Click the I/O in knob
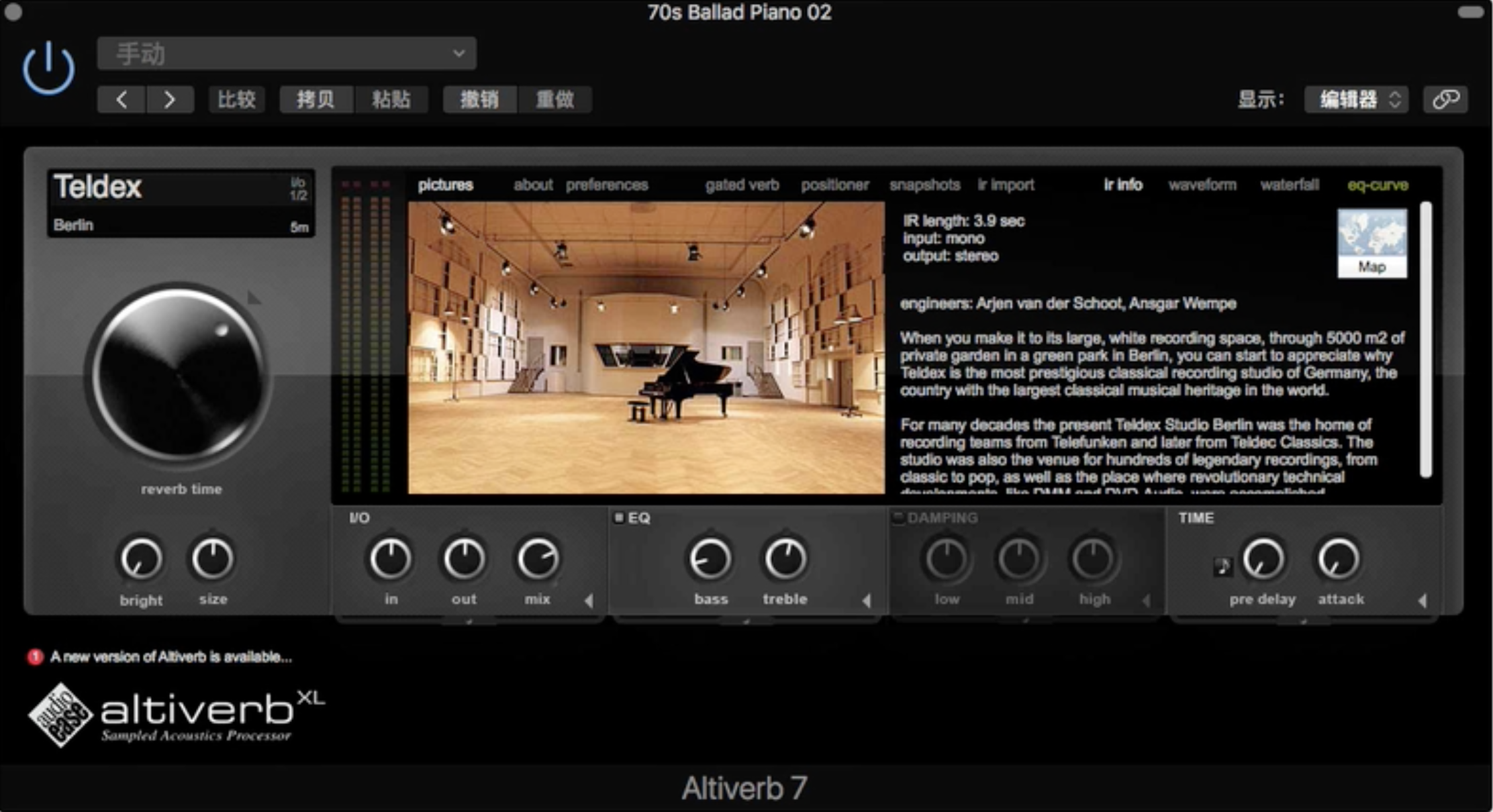 click(390, 558)
